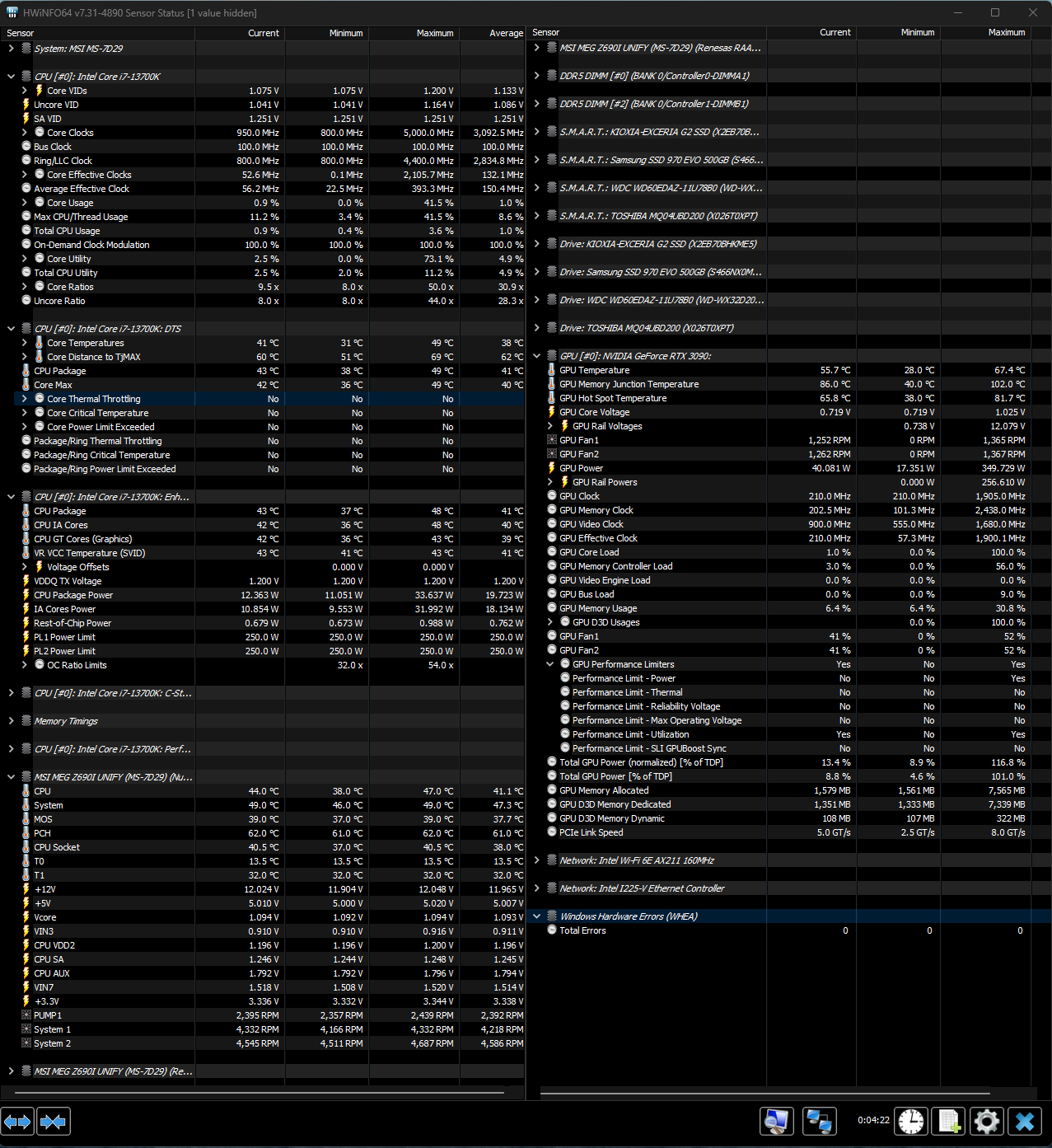1052x1148 pixels.
Task: Click the left pane Average column header
Action: (493, 34)
